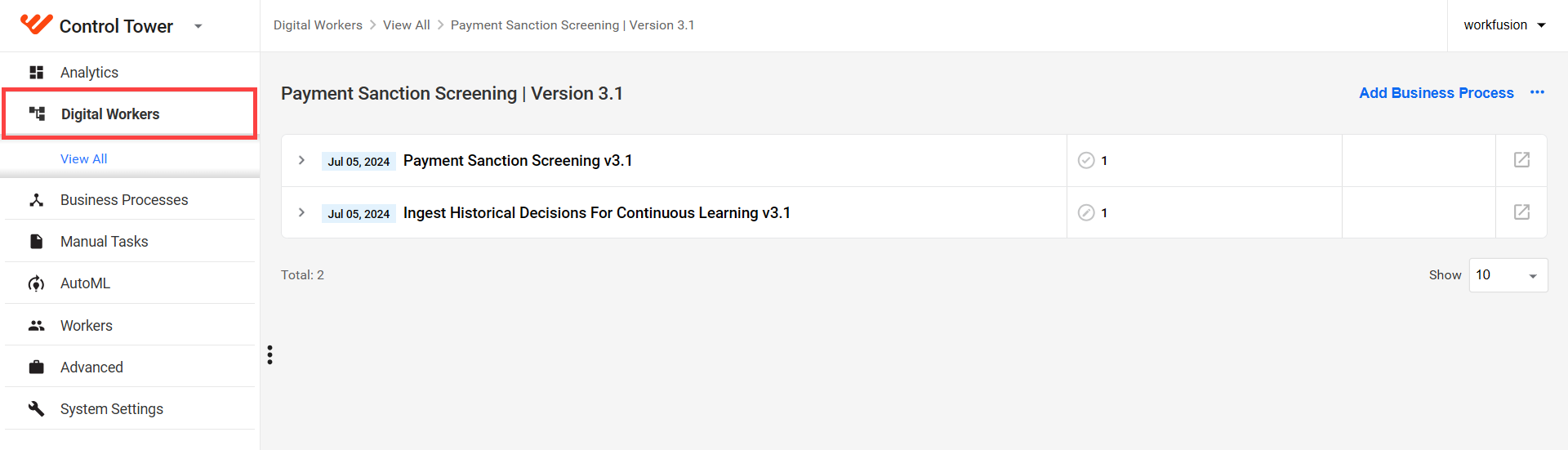Screen dimensions: 1568x450
Task: Click status circle in Payment Sanction Screening row
Action: [x=1086, y=160]
